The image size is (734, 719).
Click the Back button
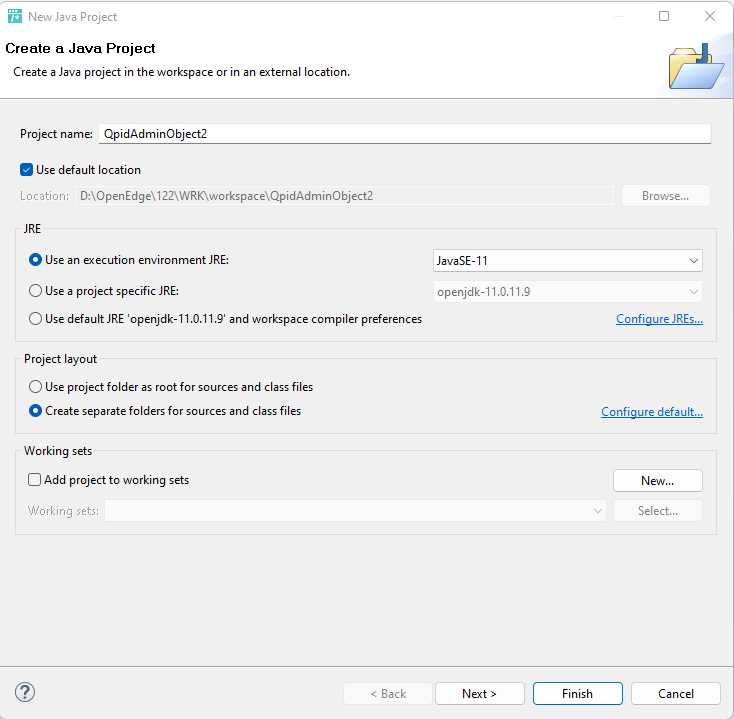point(388,693)
